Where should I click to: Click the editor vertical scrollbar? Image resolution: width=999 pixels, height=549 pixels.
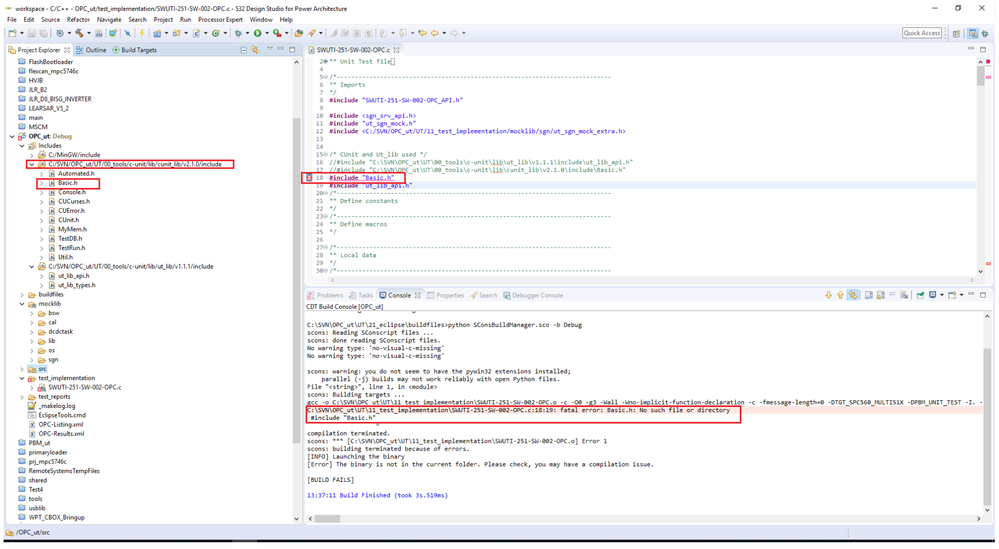coord(981,75)
